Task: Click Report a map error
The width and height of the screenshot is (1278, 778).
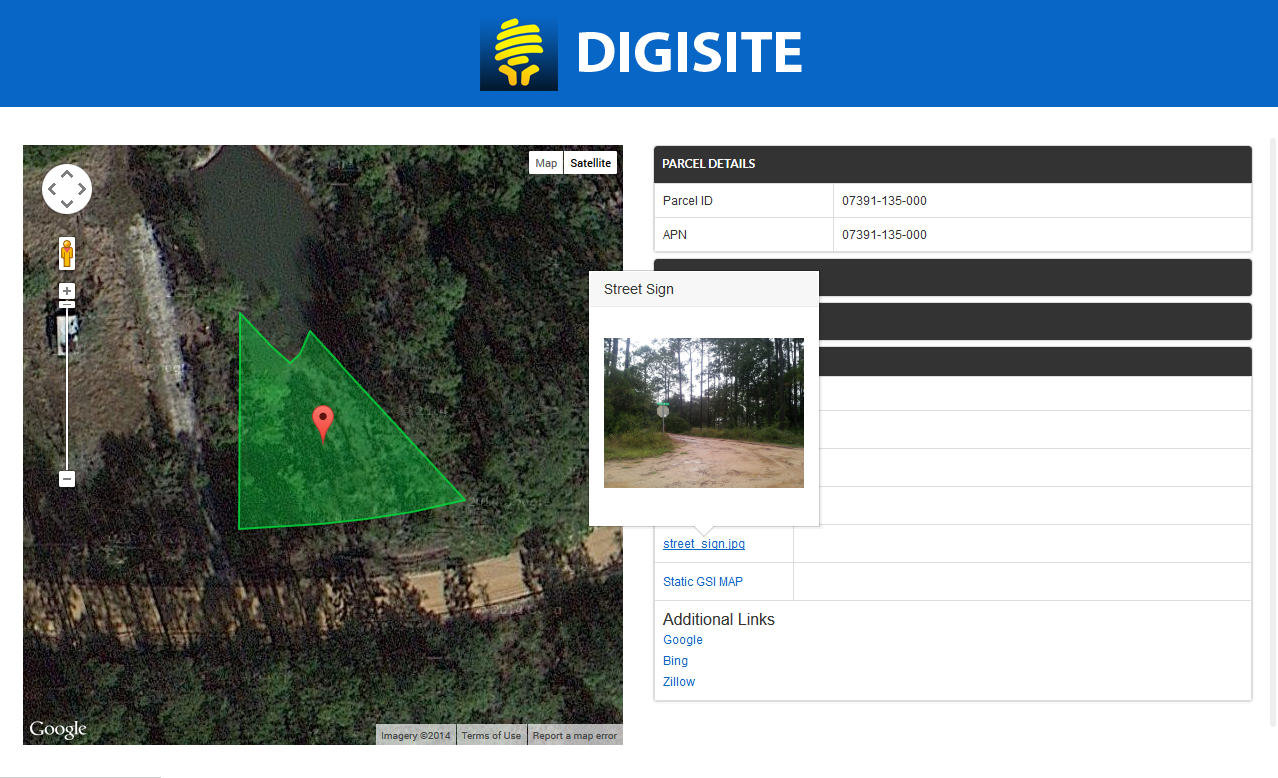Action: coord(574,736)
